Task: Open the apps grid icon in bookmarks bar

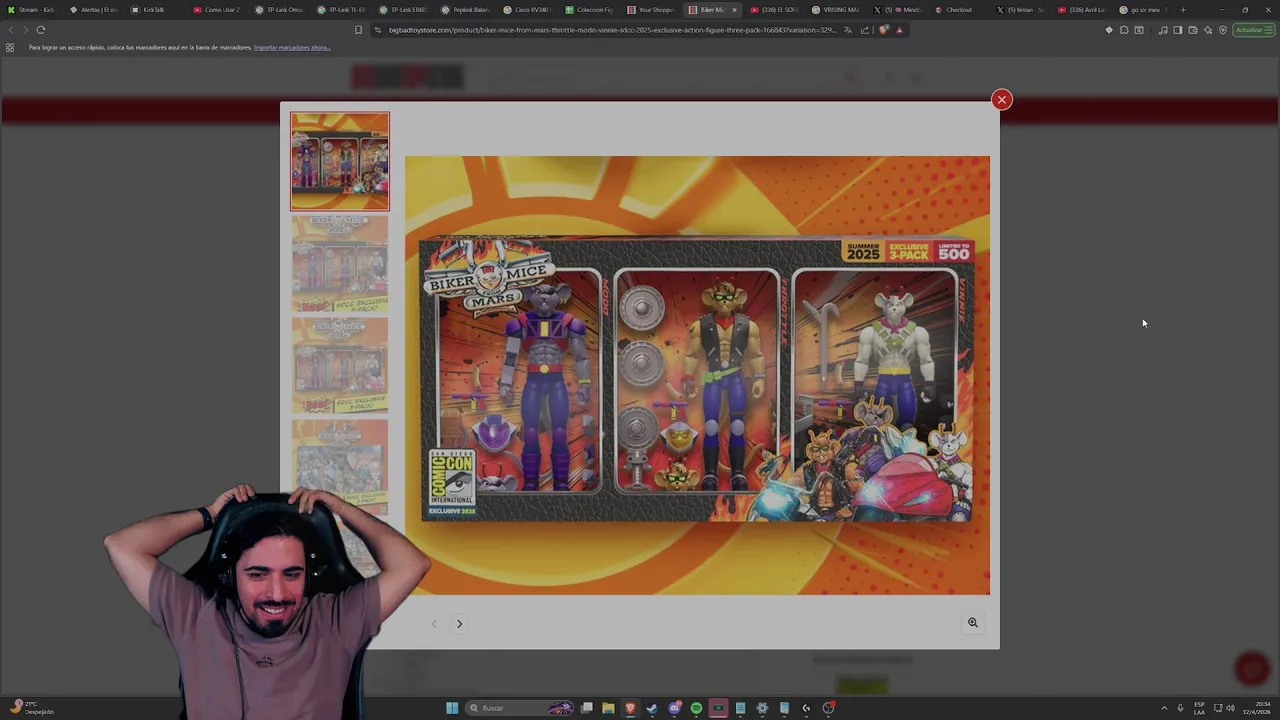Action: coord(10,47)
